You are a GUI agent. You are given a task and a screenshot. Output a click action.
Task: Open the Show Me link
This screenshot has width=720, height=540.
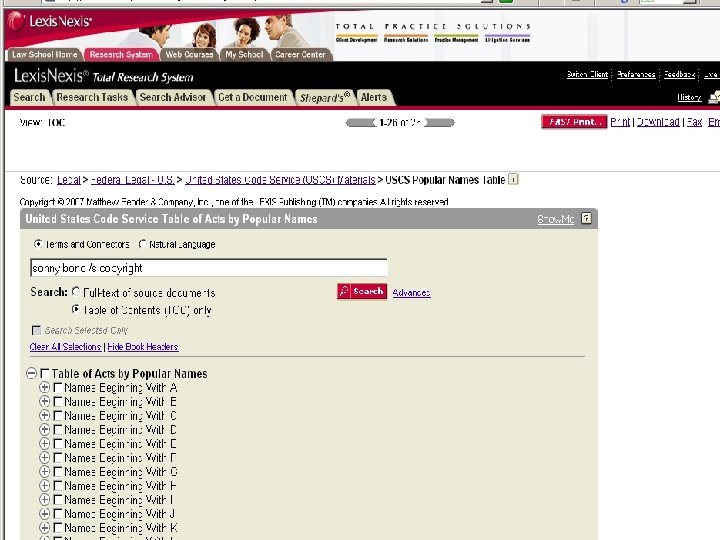coord(556,219)
